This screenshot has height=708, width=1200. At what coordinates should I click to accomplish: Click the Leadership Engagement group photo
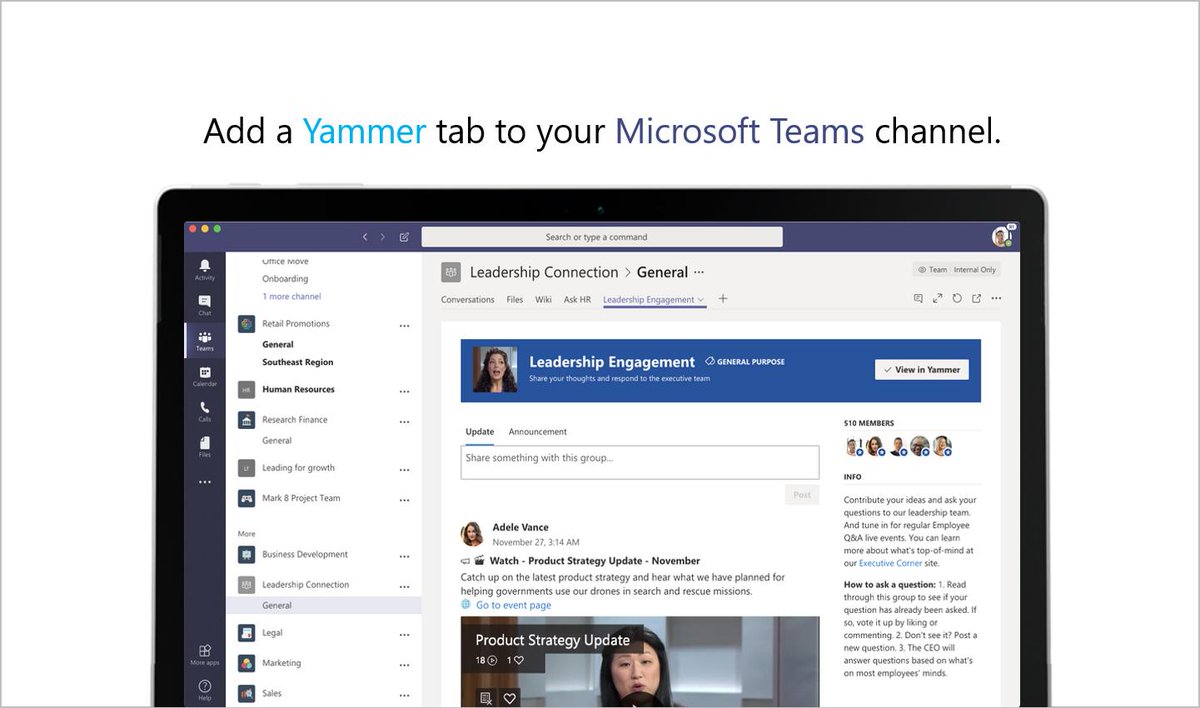pyautogui.click(x=495, y=370)
